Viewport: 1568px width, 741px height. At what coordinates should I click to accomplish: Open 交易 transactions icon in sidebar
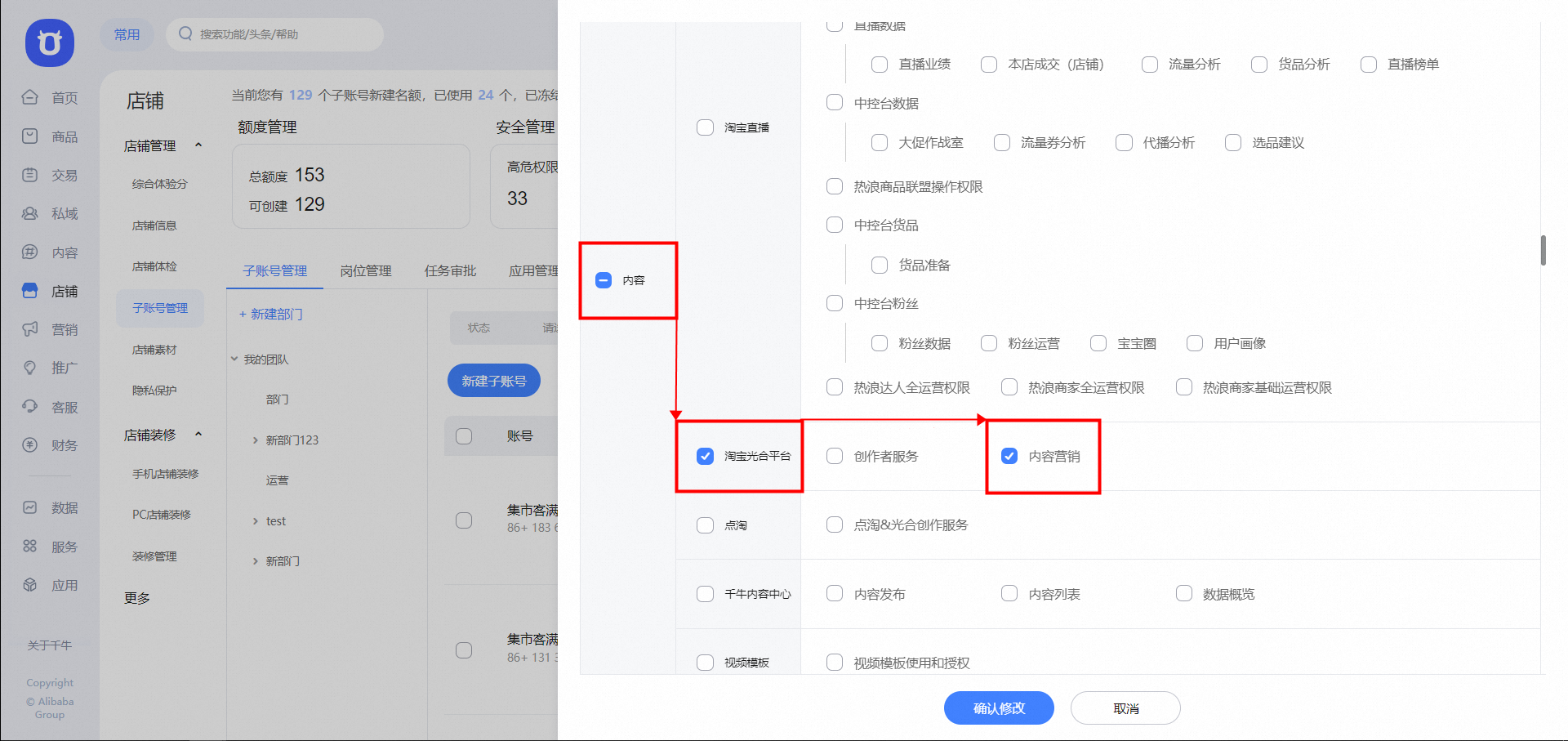[x=30, y=175]
